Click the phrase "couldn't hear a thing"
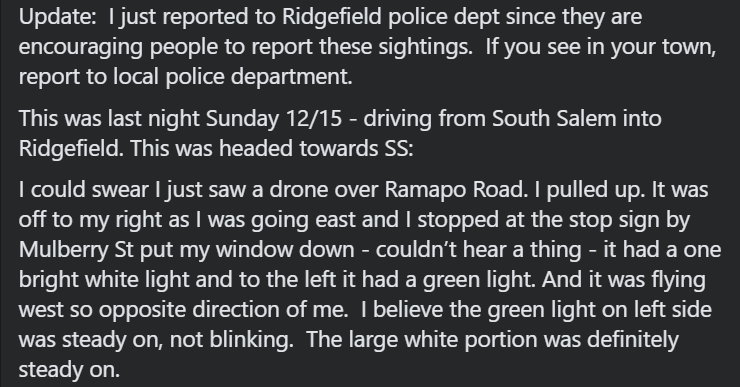The width and height of the screenshot is (740, 387). (478, 250)
